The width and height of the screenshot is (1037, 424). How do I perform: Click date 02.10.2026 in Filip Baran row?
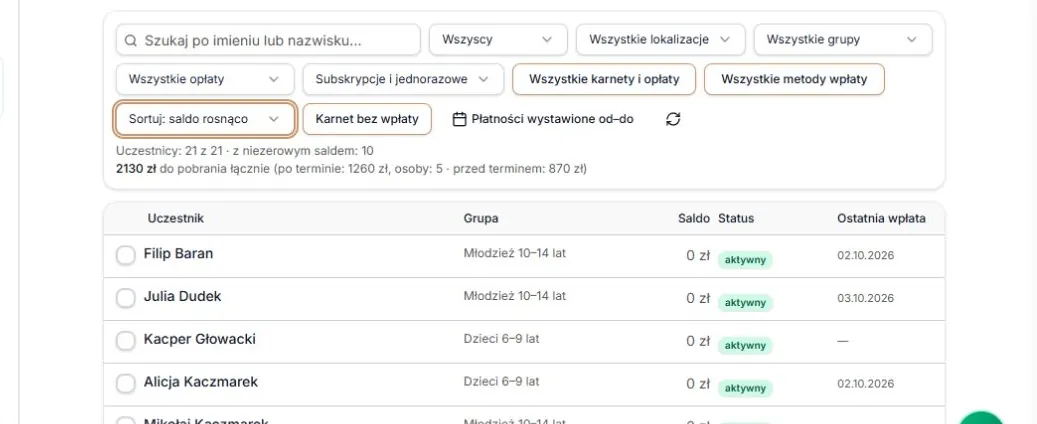coord(866,255)
